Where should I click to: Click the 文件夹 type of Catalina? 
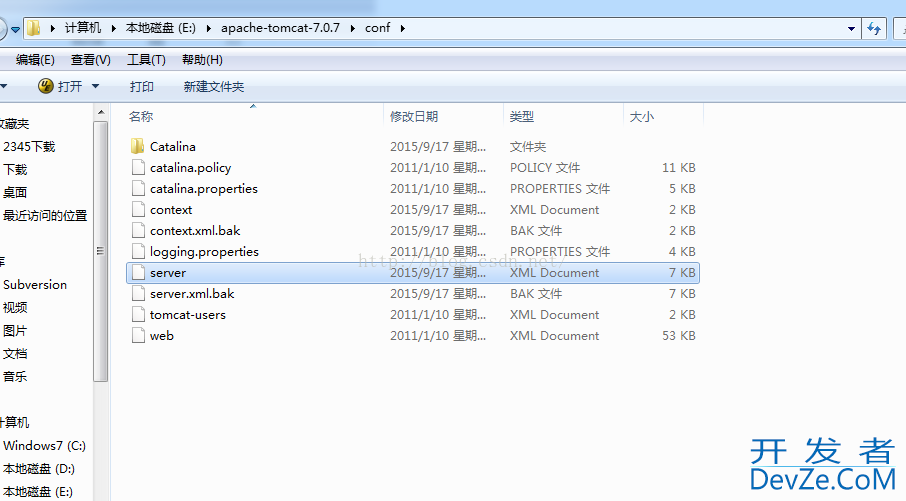528,147
